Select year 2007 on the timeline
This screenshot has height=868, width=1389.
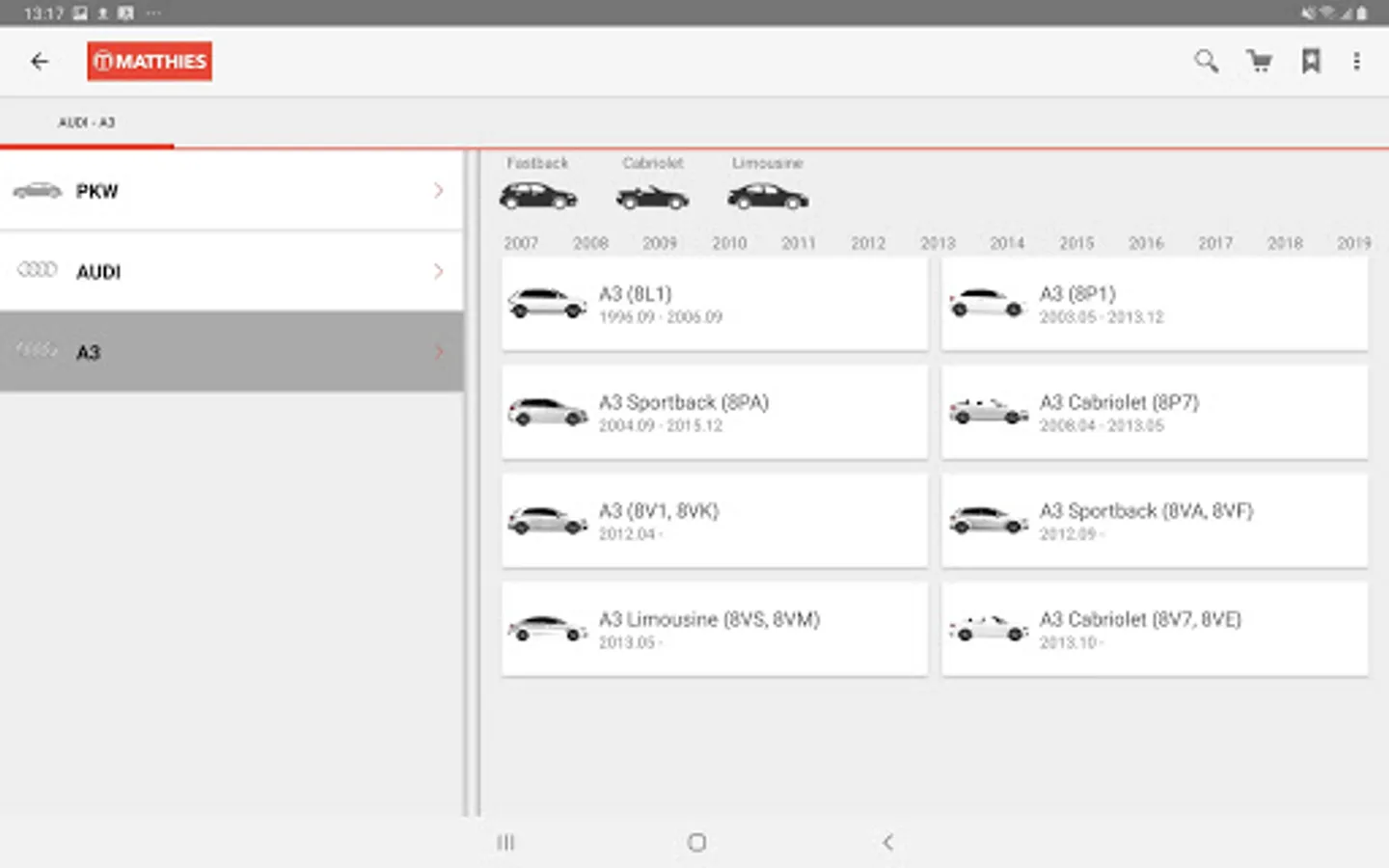(521, 243)
